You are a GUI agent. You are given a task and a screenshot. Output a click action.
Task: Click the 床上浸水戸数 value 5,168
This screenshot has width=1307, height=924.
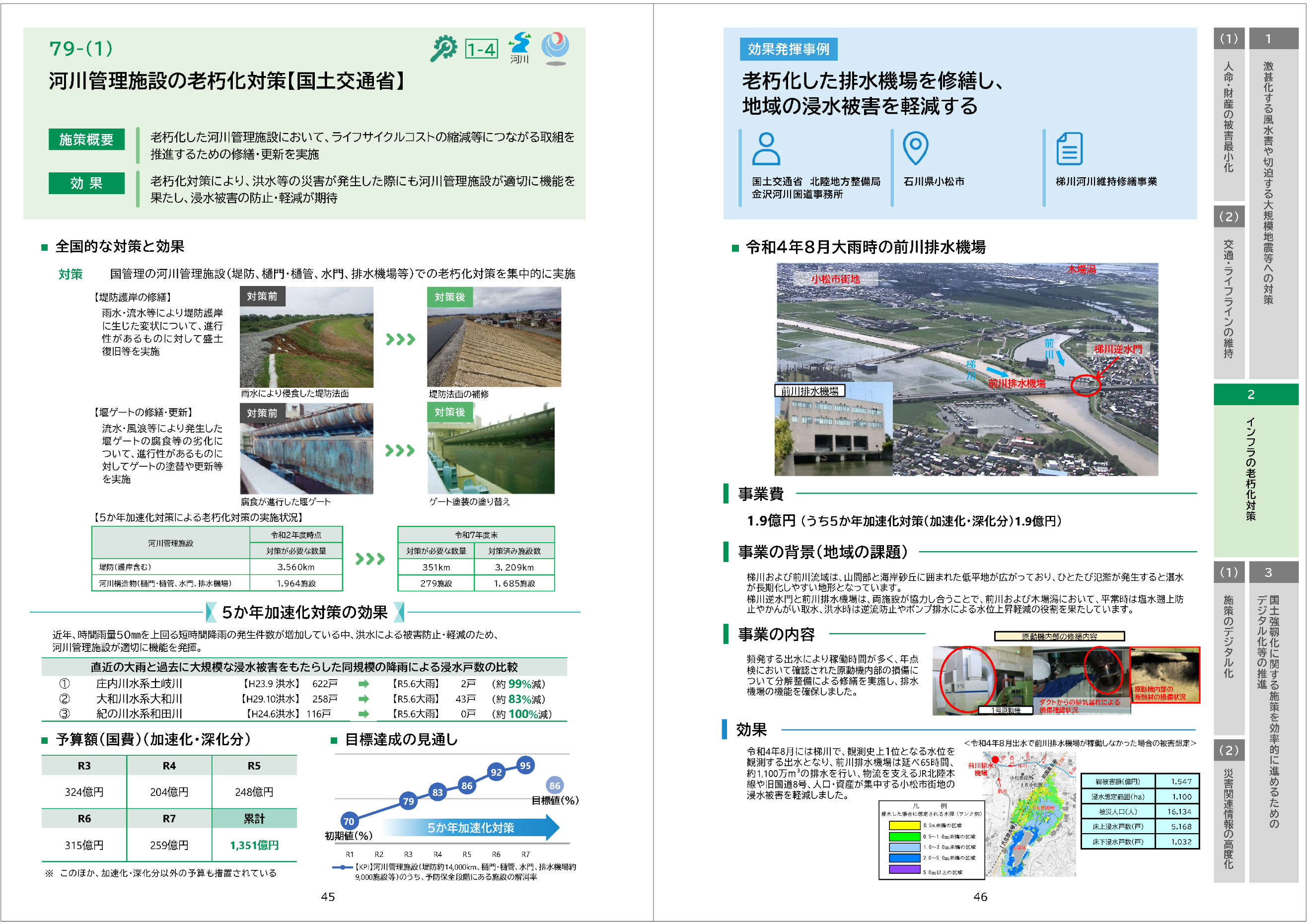[1181, 826]
